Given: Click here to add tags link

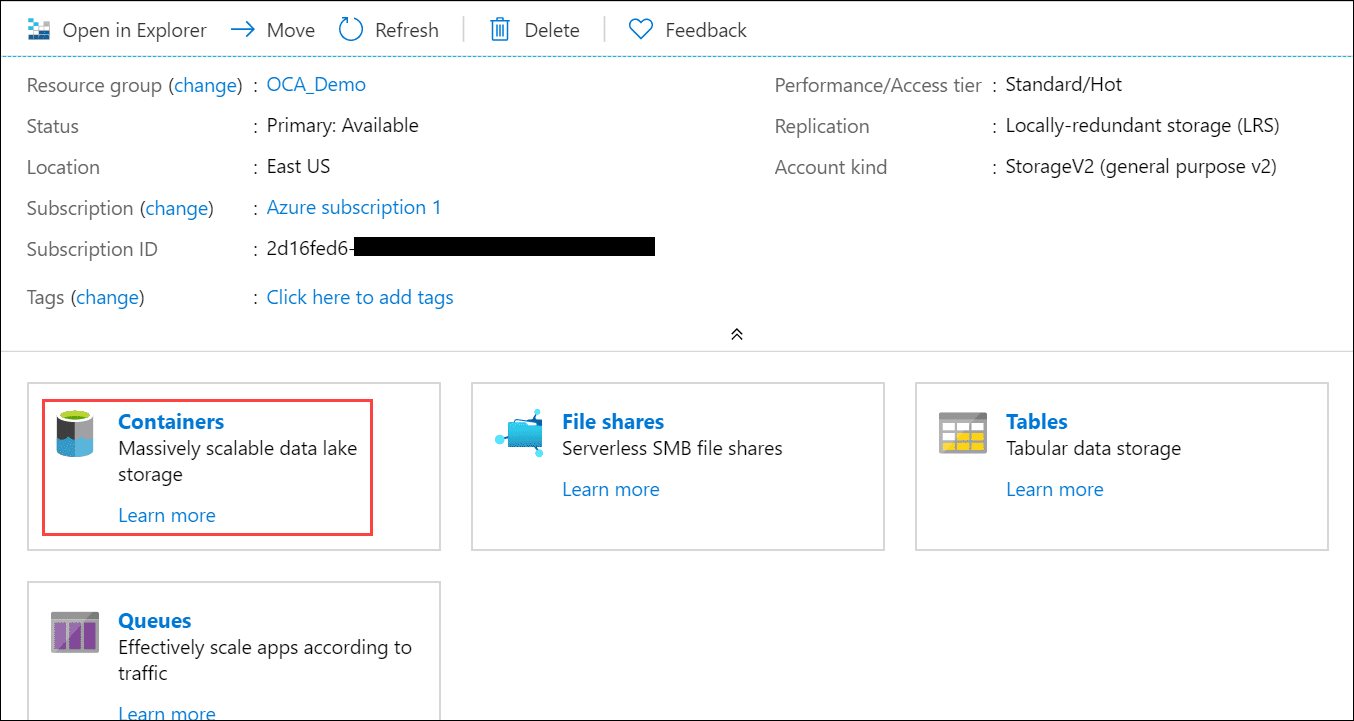Looking at the screenshot, I should click(x=360, y=298).
